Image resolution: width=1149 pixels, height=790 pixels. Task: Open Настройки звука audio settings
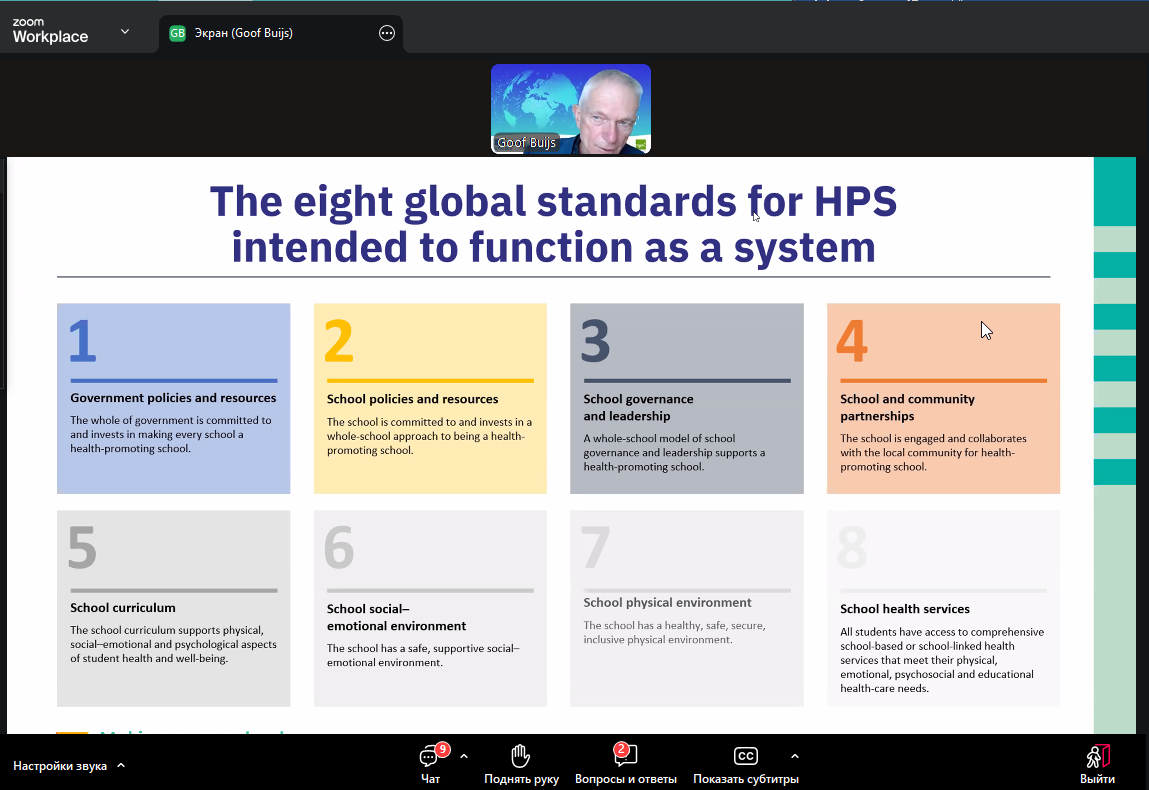[x=60, y=766]
